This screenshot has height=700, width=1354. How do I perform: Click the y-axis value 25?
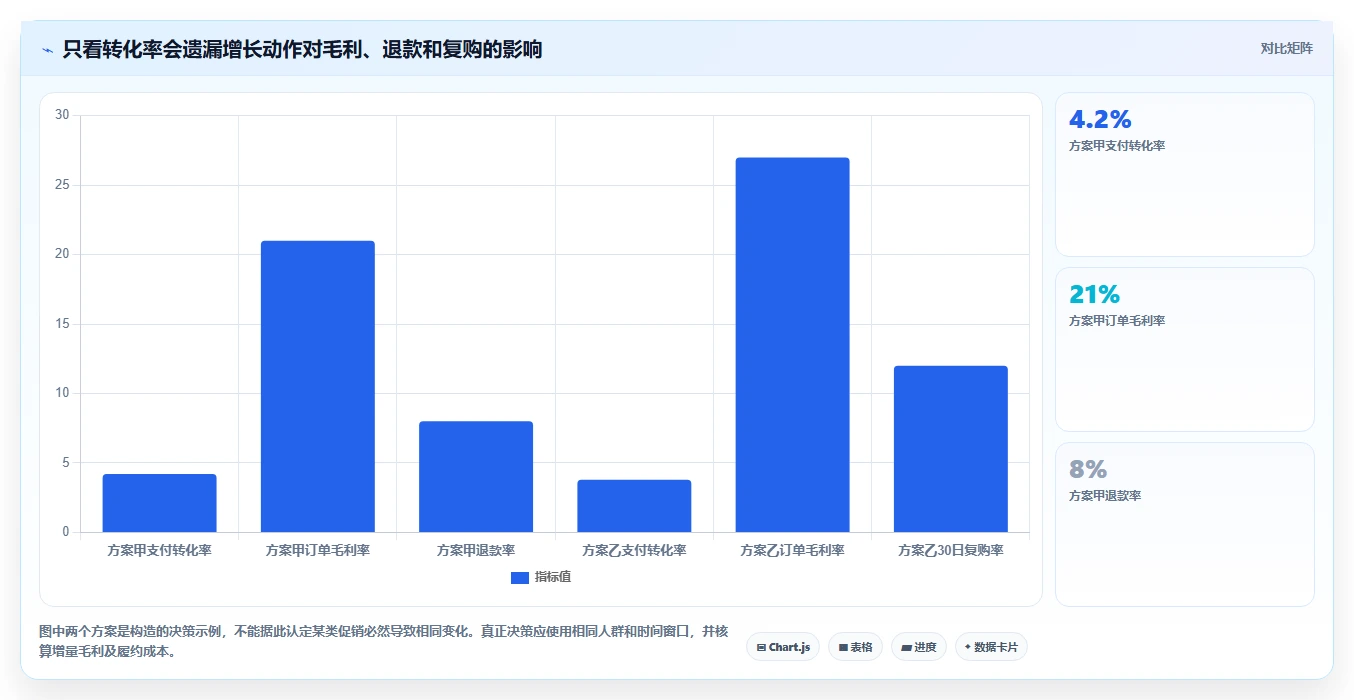(x=62, y=185)
